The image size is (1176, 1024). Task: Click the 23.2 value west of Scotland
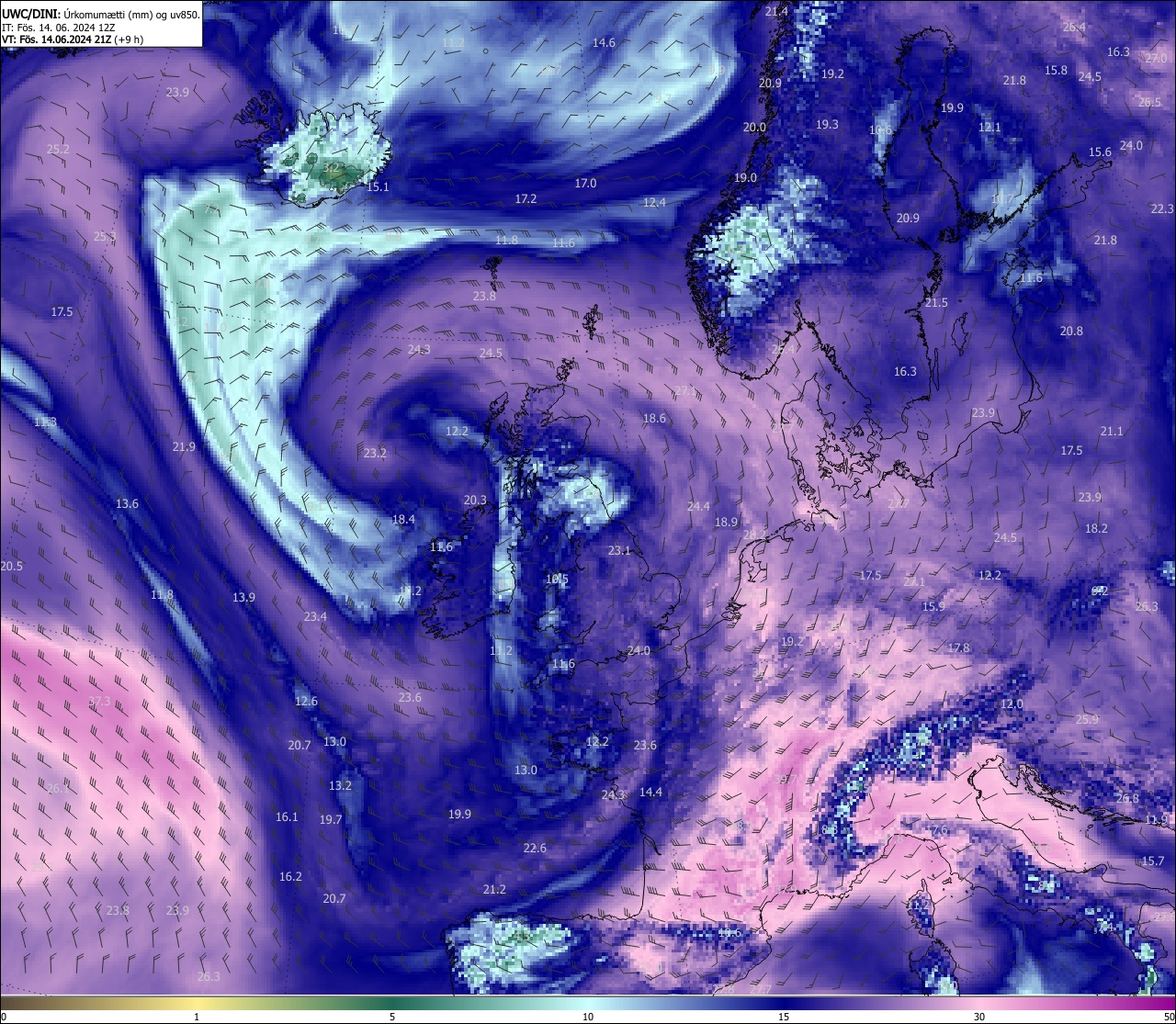pos(375,453)
